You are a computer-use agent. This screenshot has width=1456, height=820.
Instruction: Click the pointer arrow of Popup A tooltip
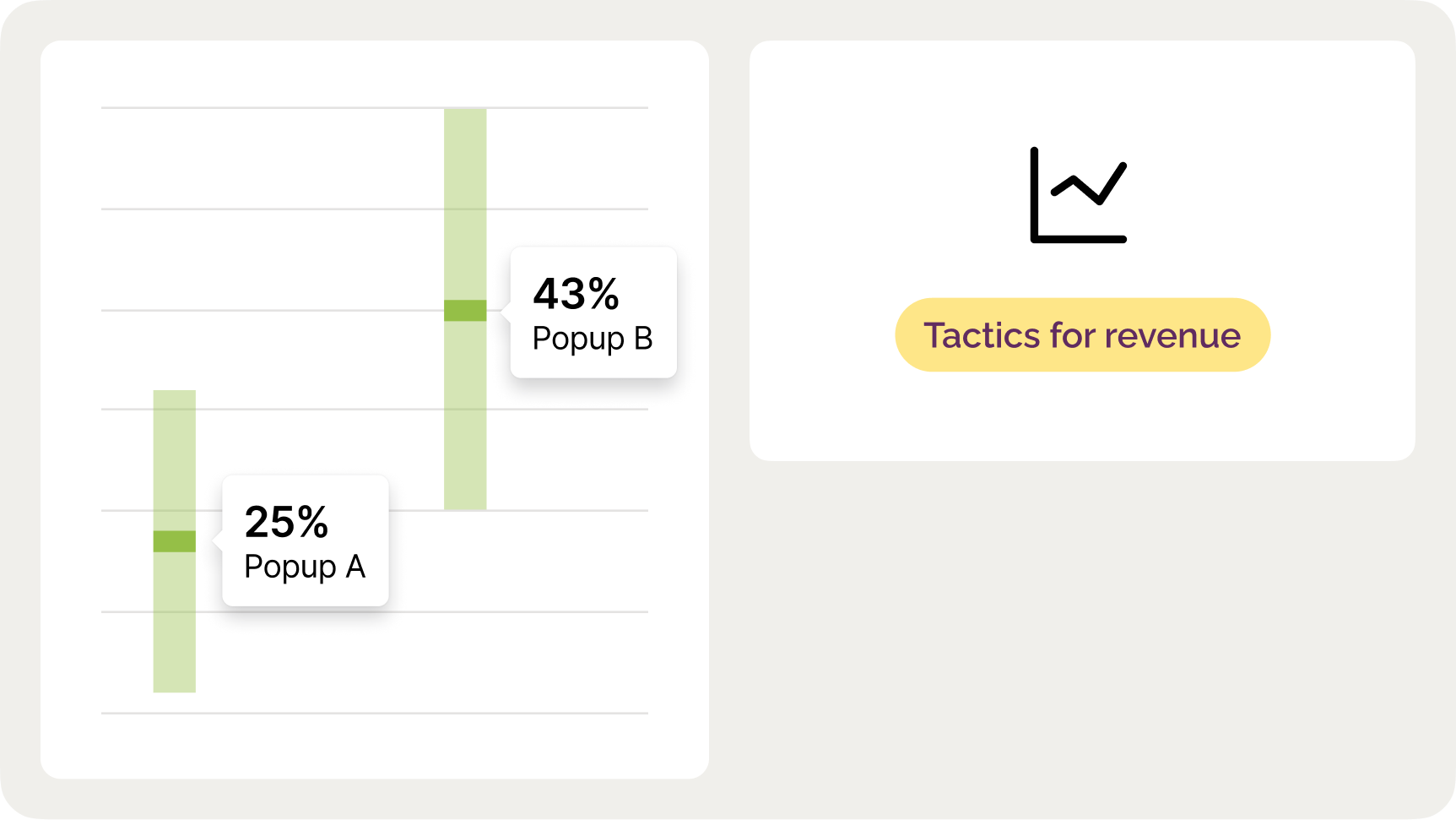[x=217, y=540]
